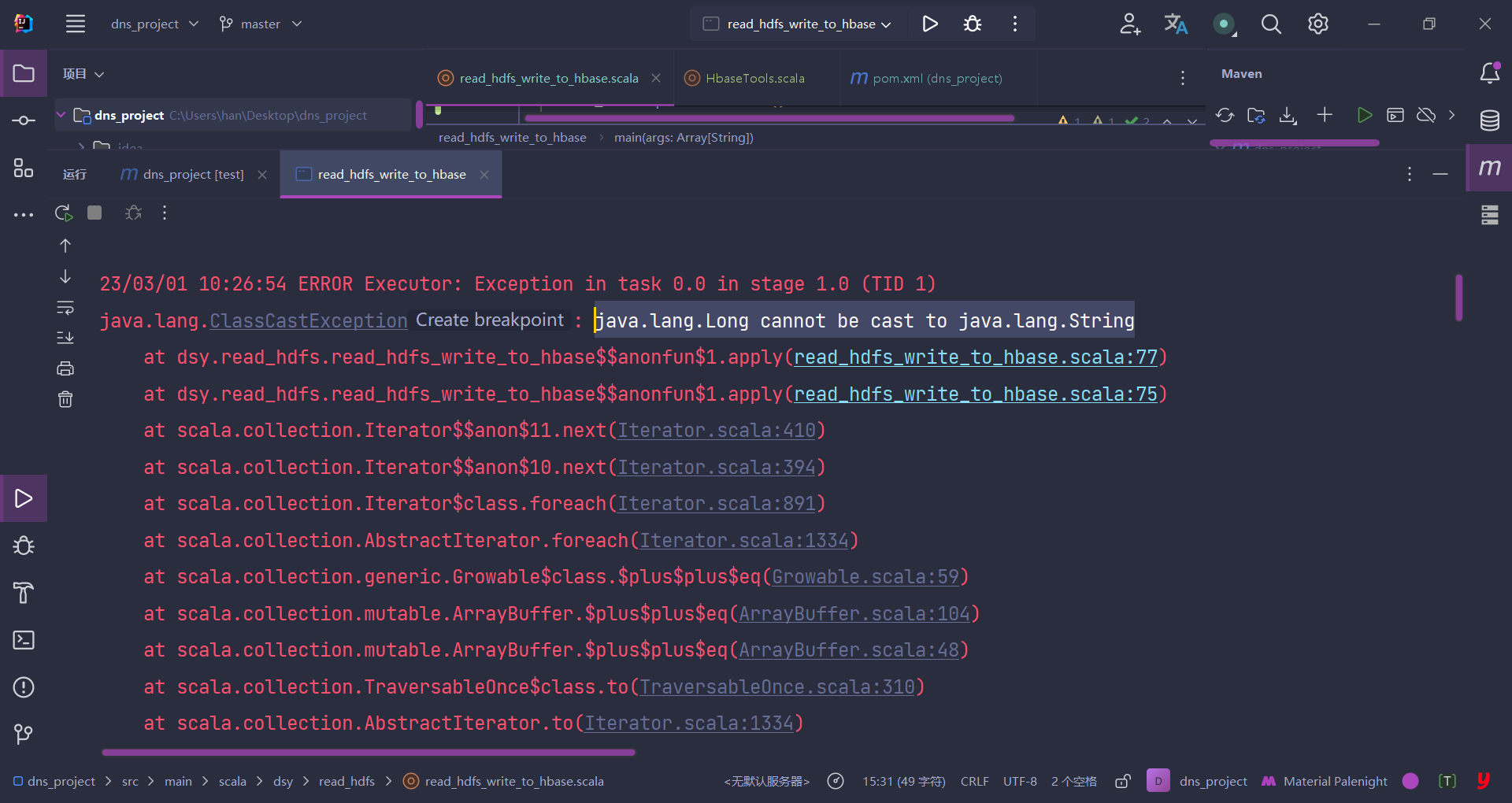Screen dimensions: 1512x803
Task: Switch to read_hdfs_write_to_hbase.scala editor tab
Action: (x=548, y=78)
